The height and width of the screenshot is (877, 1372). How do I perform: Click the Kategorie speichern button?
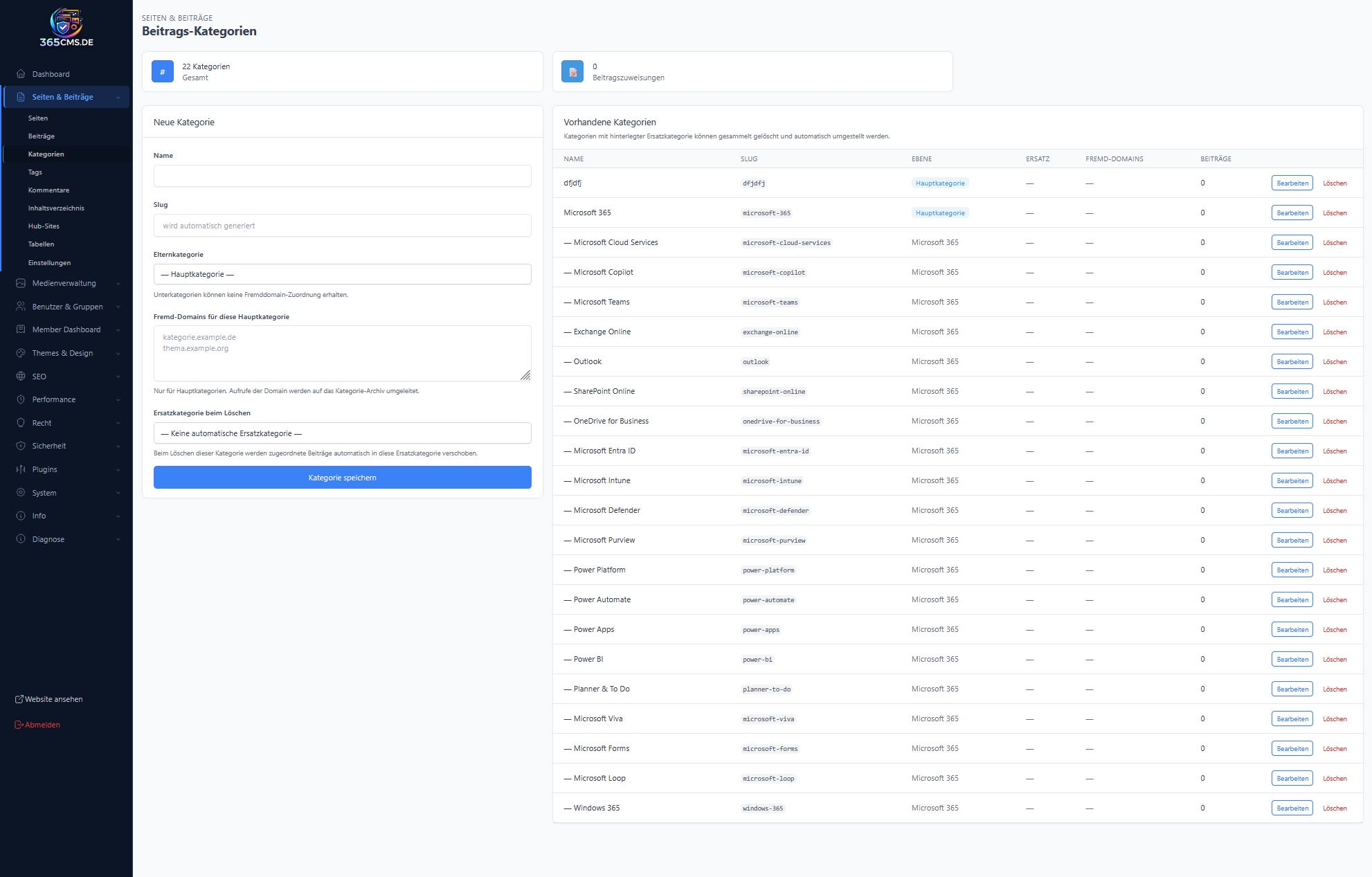coord(342,478)
